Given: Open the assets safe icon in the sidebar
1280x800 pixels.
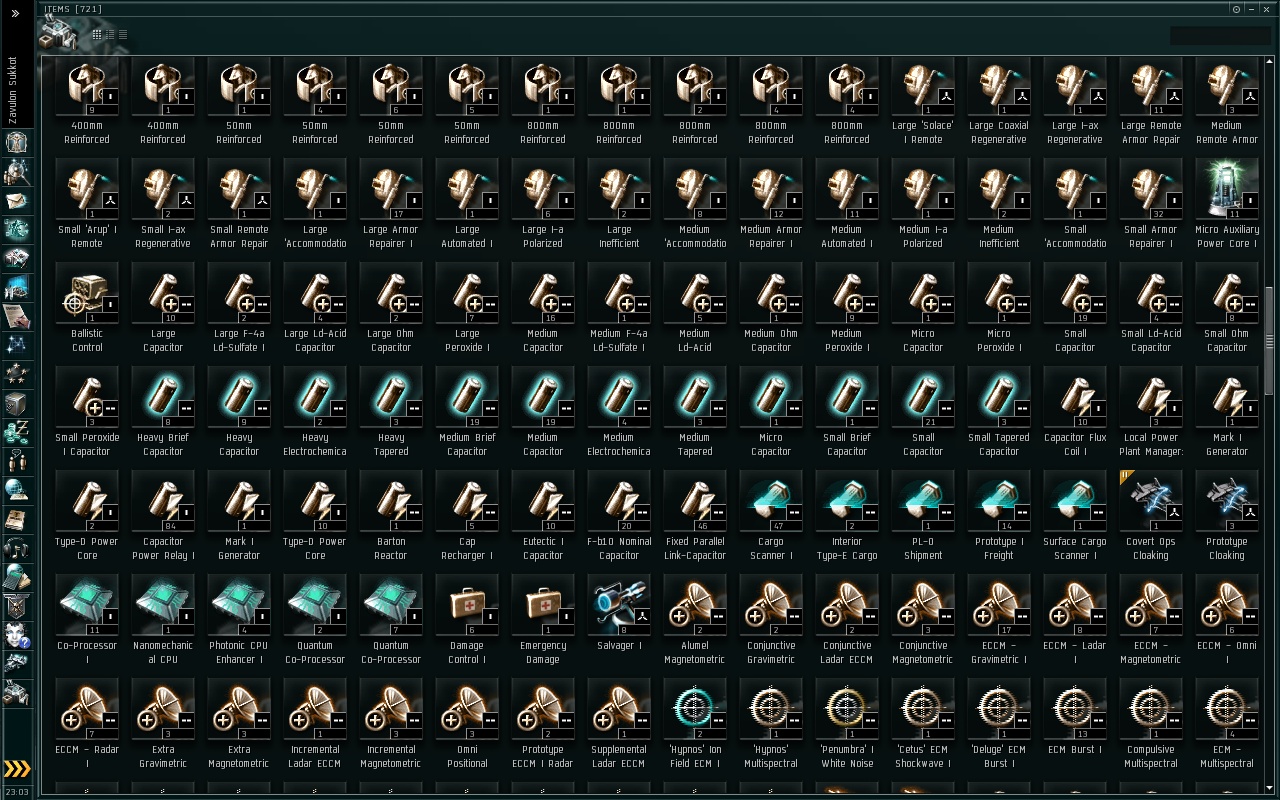Looking at the screenshot, I should 16,403.
